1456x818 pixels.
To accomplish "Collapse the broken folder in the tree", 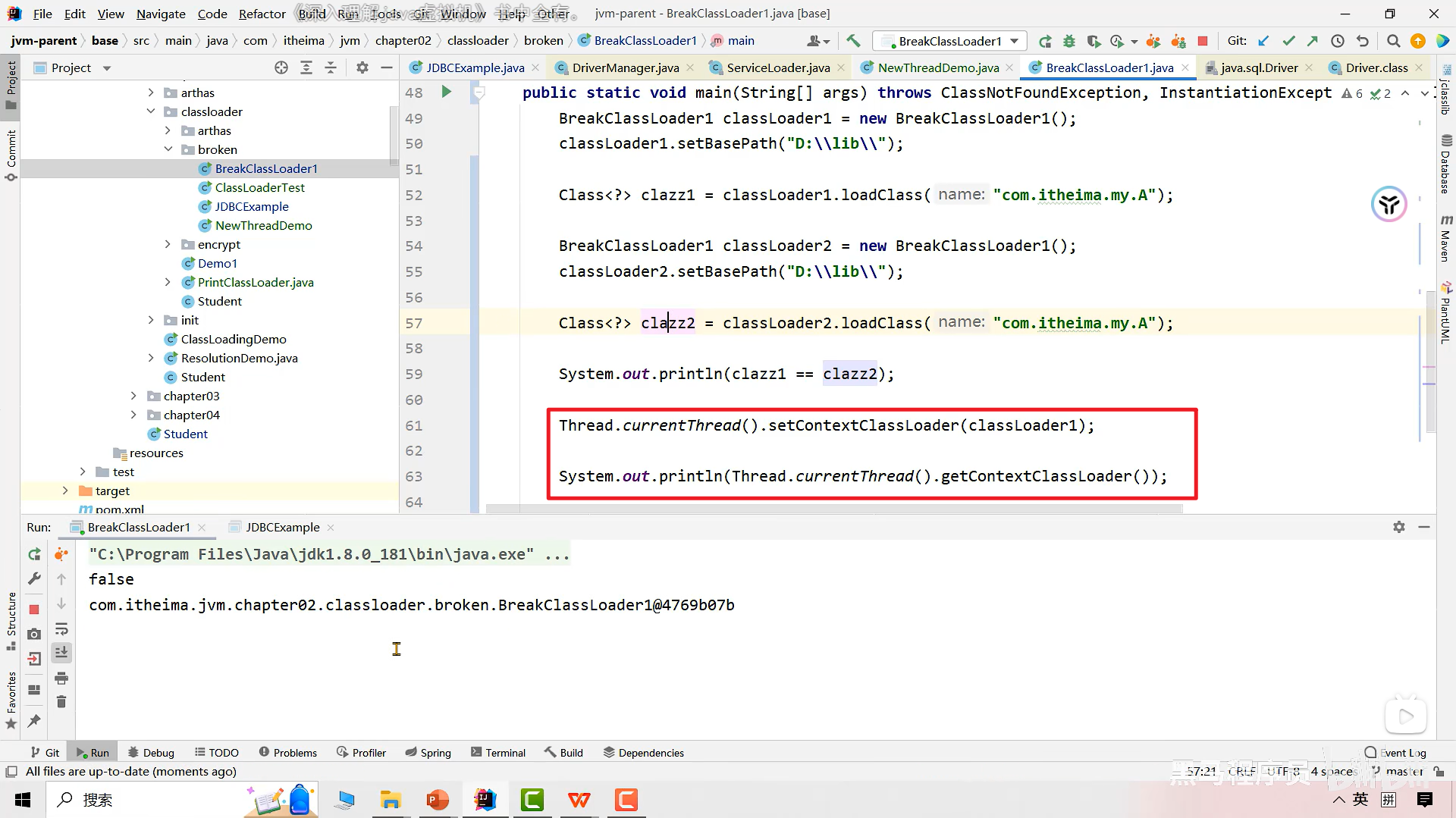I will click(168, 149).
